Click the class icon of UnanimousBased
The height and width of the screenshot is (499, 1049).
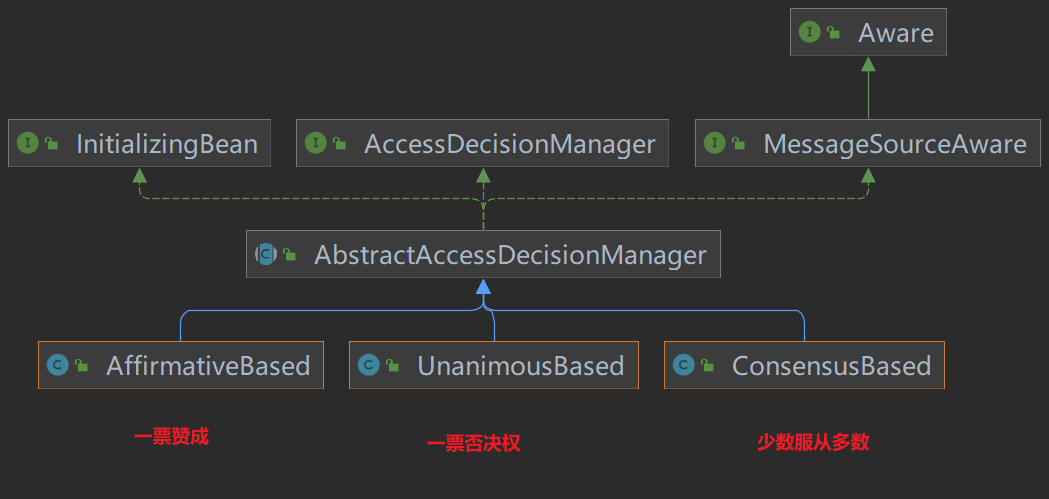369,365
